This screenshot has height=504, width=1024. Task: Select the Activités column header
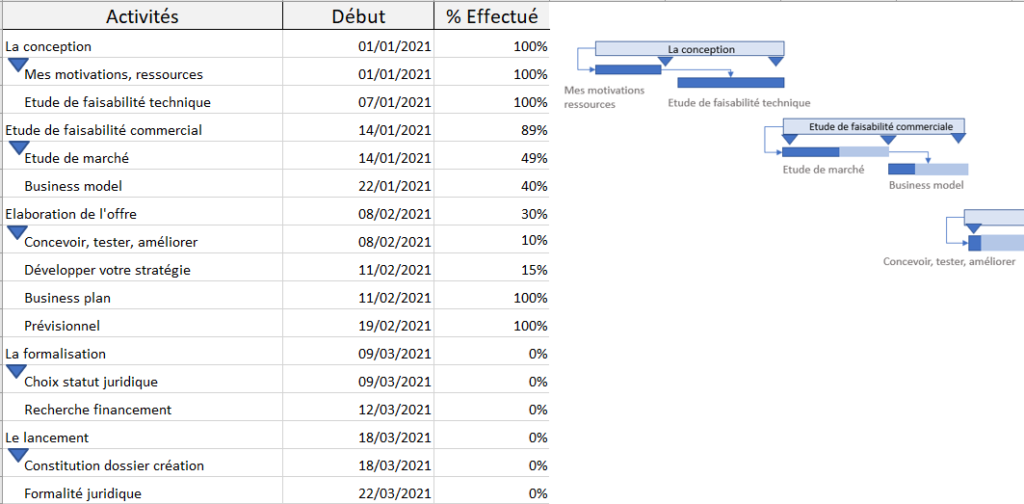pos(142,16)
